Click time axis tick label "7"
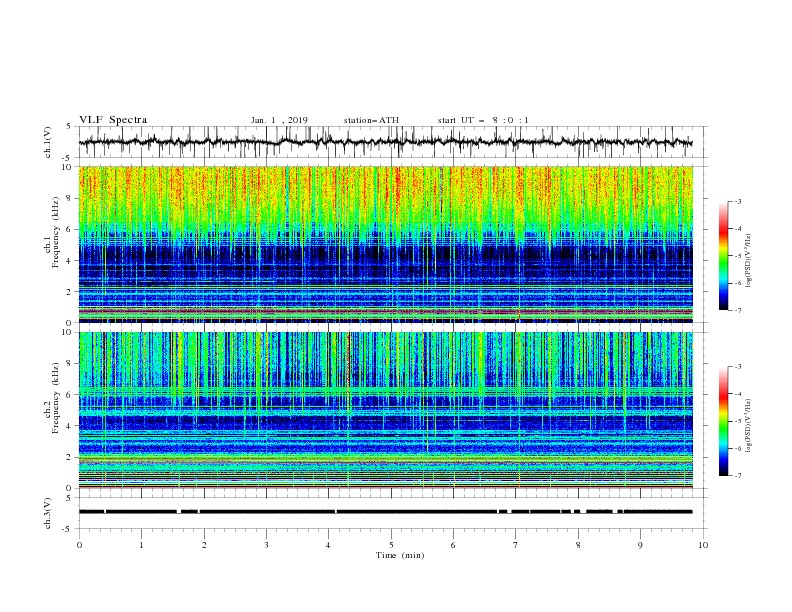The height and width of the screenshot is (612, 792). click(516, 545)
